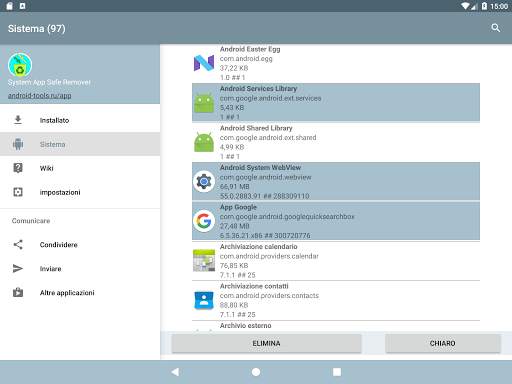Click the Sistema android robot icon
The image size is (512, 384).
coord(18,144)
